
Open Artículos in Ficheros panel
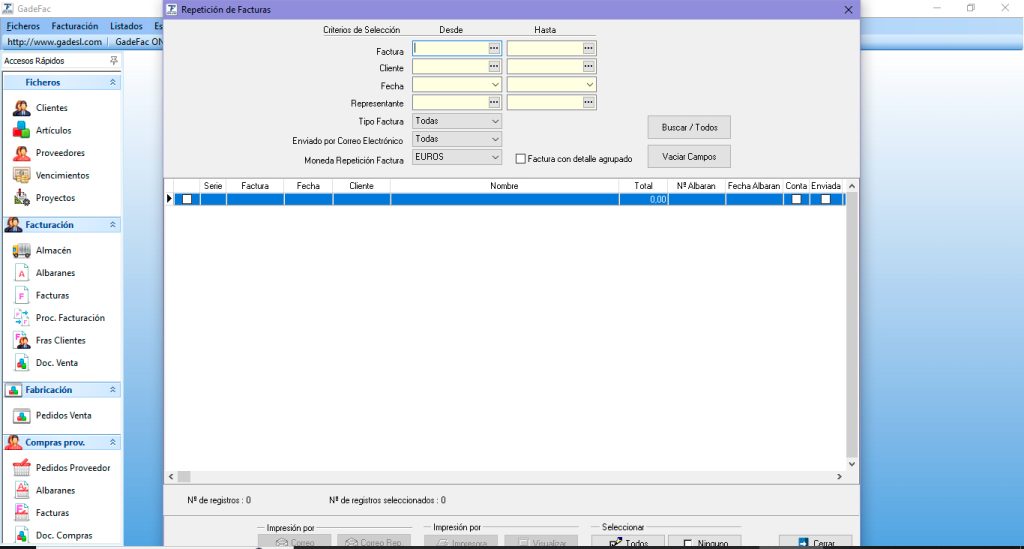pyautogui.click(x=53, y=130)
